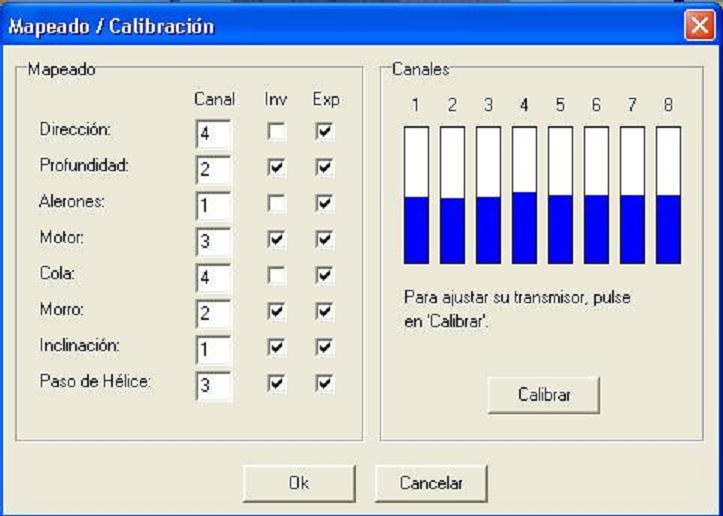Click the Dirección Canal input field
The image size is (723, 516).
pyautogui.click(x=213, y=133)
